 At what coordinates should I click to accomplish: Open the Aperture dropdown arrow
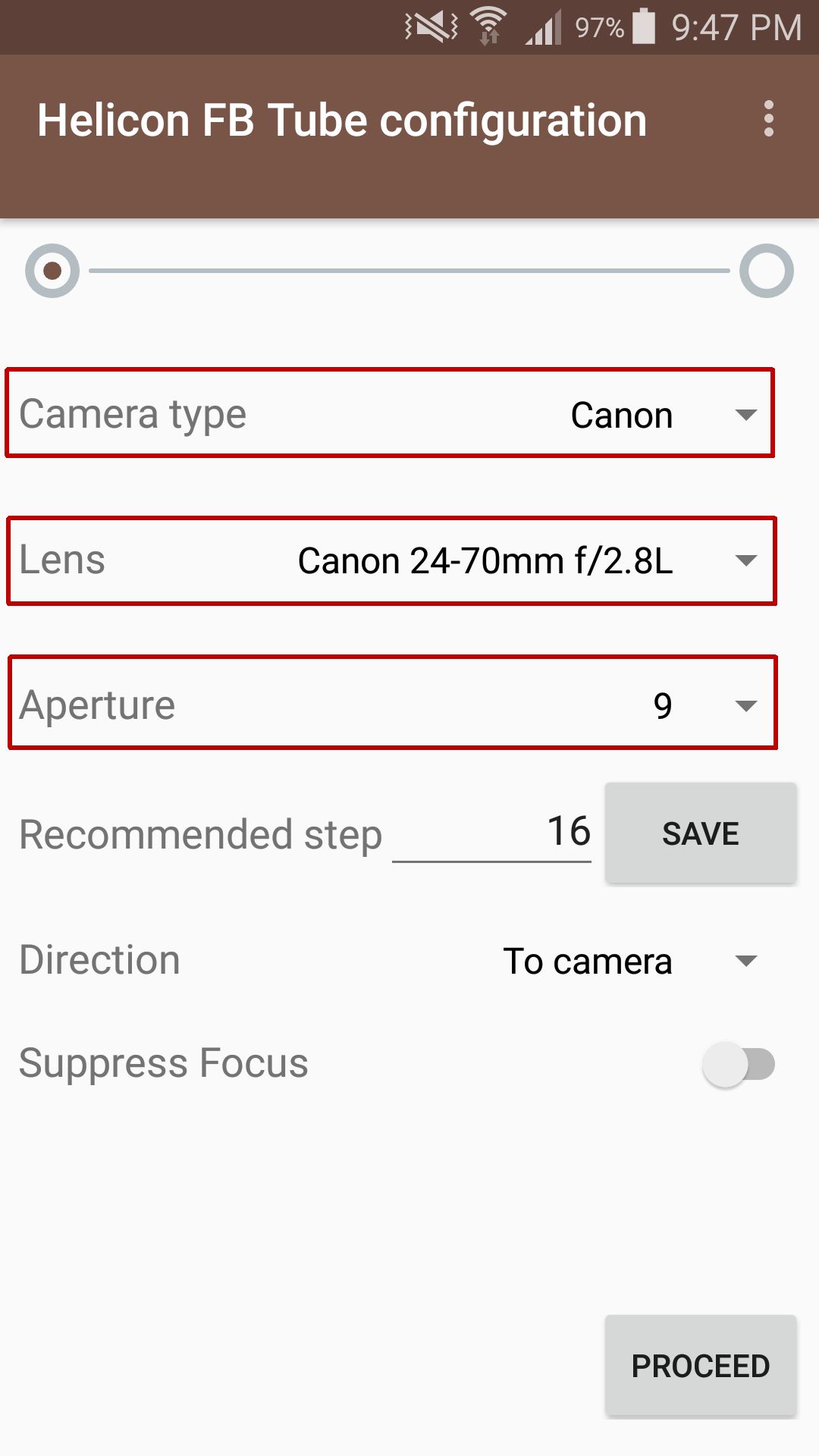pyautogui.click(x=746, y=706)
